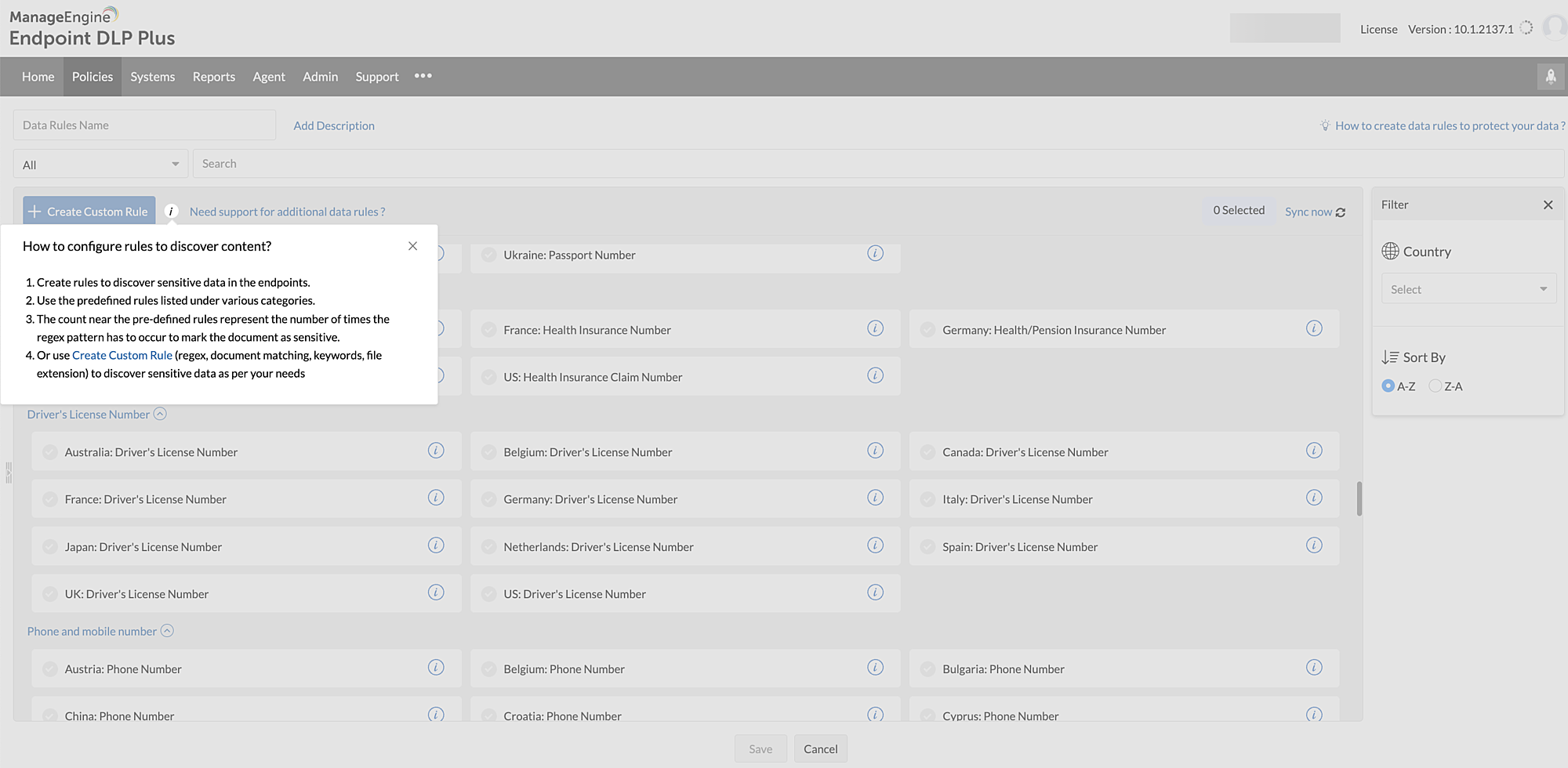The image size is (1568, 768).
Task: Click the notification icon on the navigation bar
Action: click(1551, 76)
